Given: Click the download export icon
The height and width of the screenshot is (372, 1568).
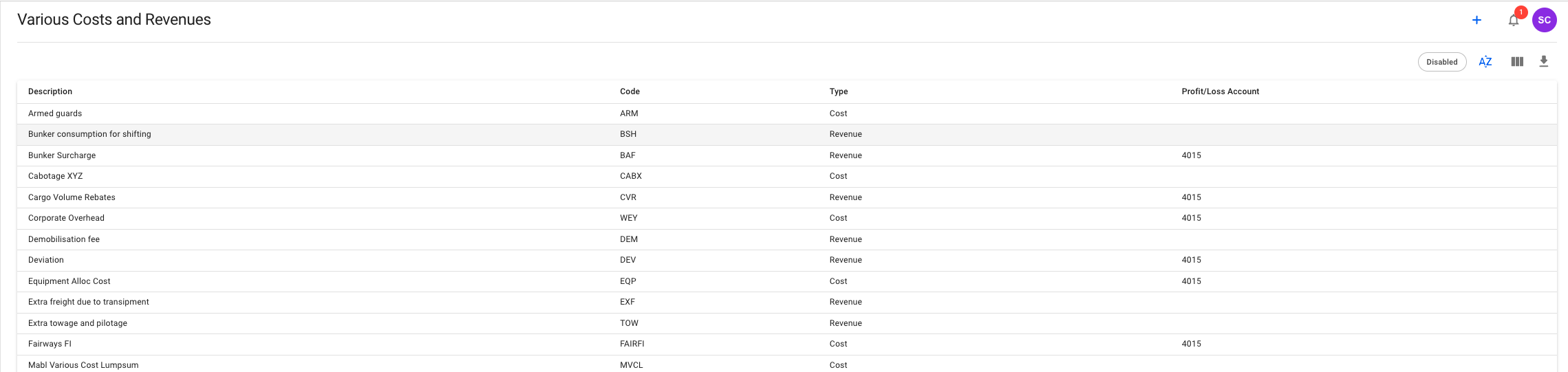Looking at the screenshot, I should [x=1543, y=62].
